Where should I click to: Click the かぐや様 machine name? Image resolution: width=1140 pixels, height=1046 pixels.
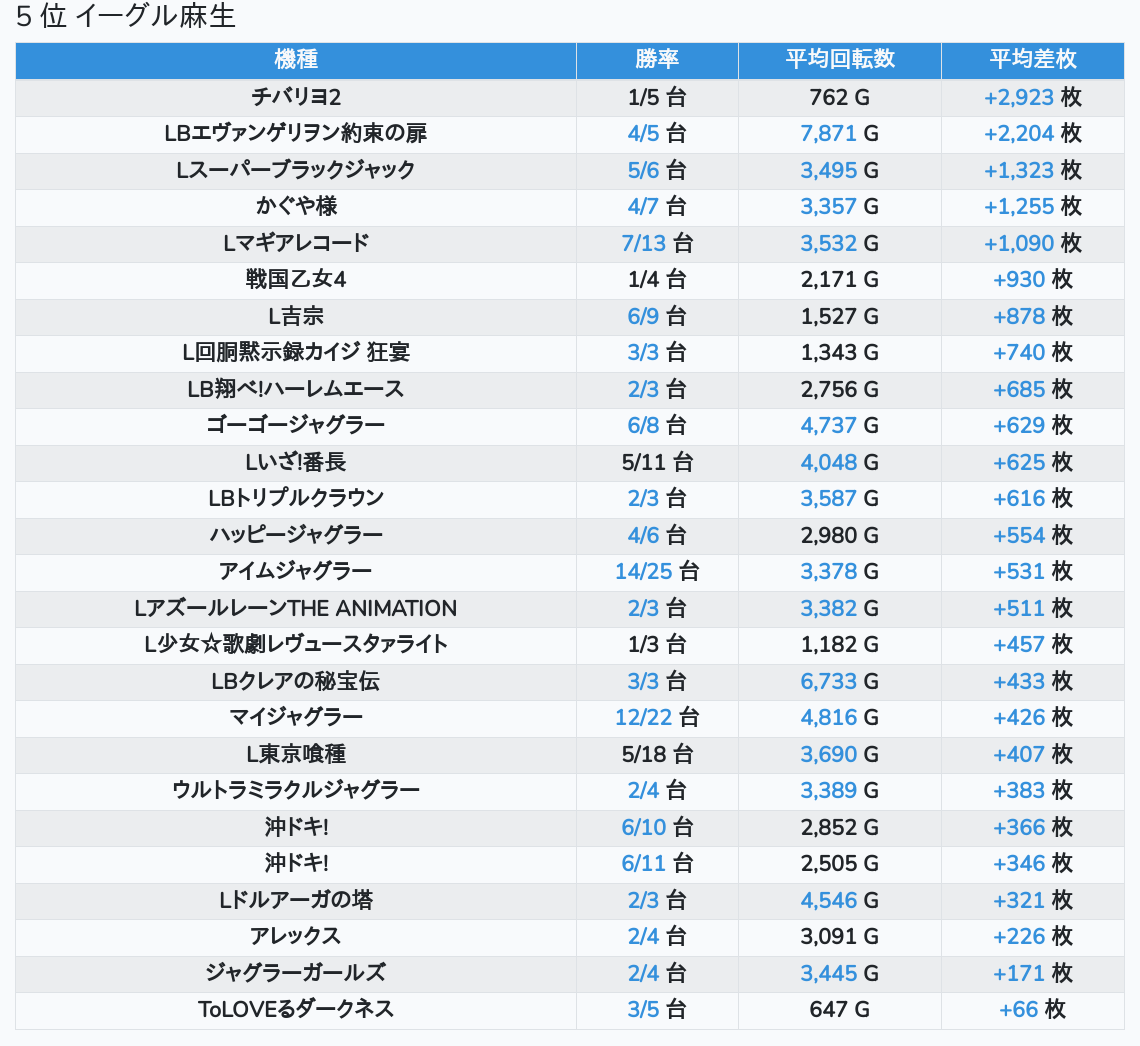coord(296,206)
